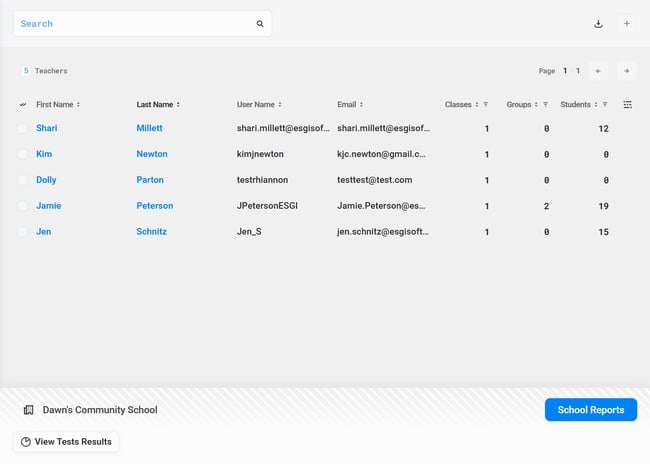Screen dimensions: 650x464
Task: Click the Groups column filter icon
Action: tap(545, 104)
